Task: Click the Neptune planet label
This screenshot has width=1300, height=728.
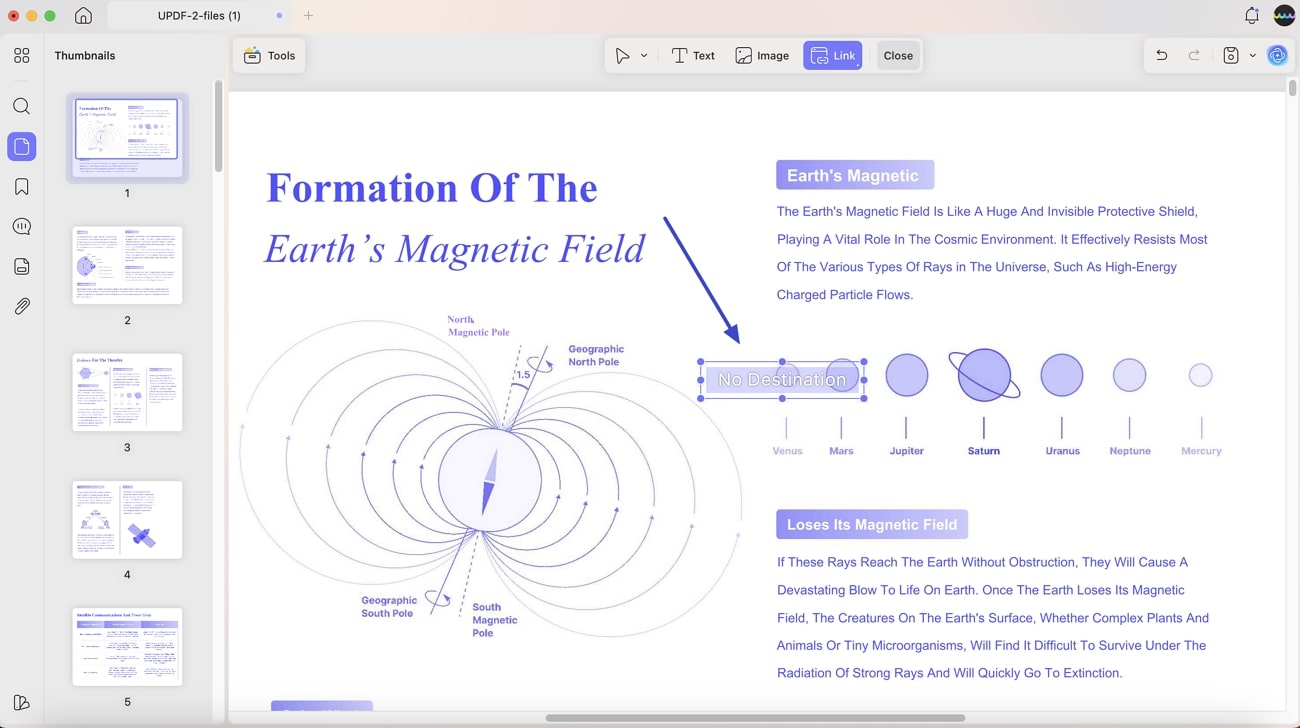Action: coord(1130,451)
